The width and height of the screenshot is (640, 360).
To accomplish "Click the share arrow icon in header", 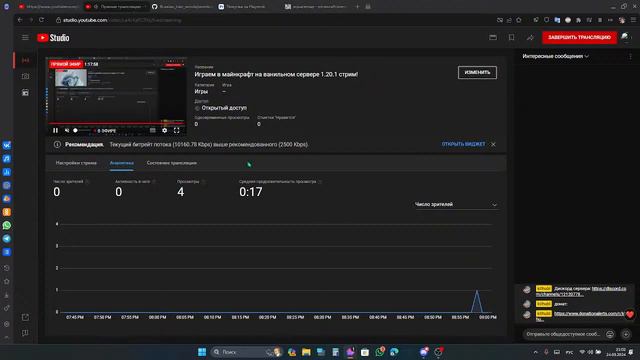I will pyautogui.click(x=530, y=38).
